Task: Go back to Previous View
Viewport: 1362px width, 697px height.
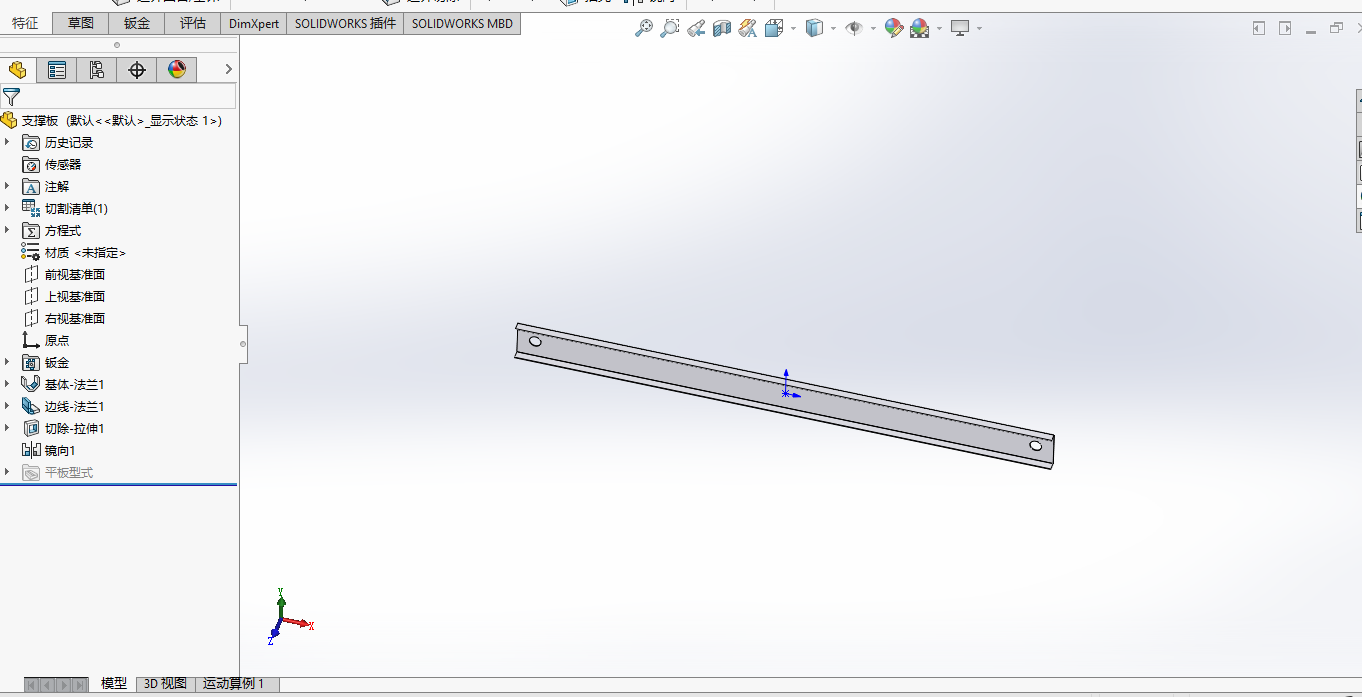Action: tap(696, 28)
